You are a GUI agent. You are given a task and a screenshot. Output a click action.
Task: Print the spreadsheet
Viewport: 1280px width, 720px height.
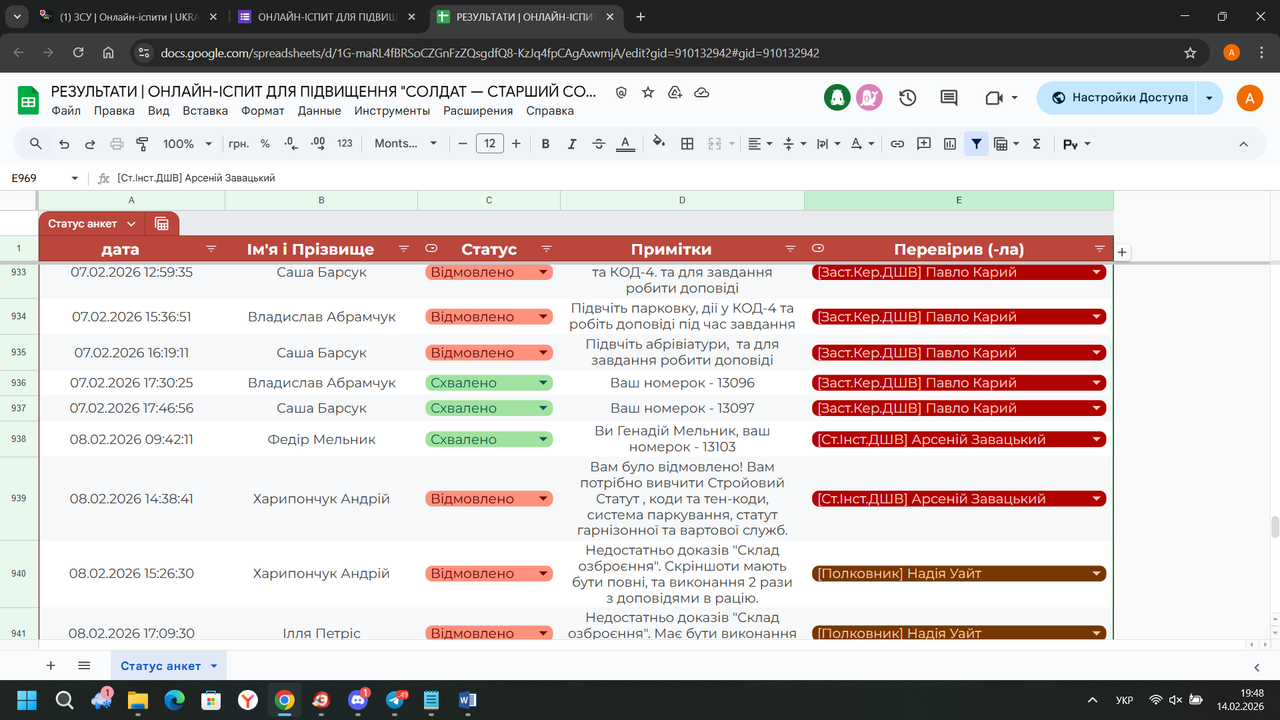116,144
